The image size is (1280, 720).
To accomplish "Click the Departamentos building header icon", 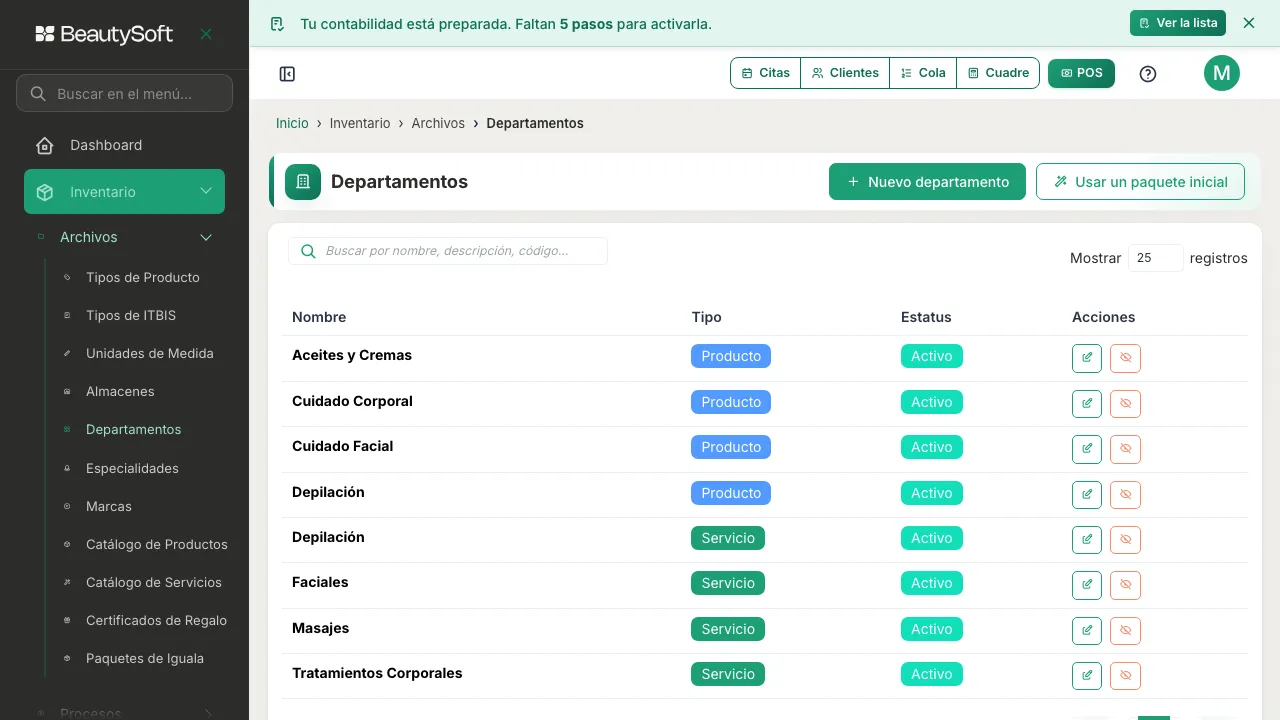I will 303,182.
